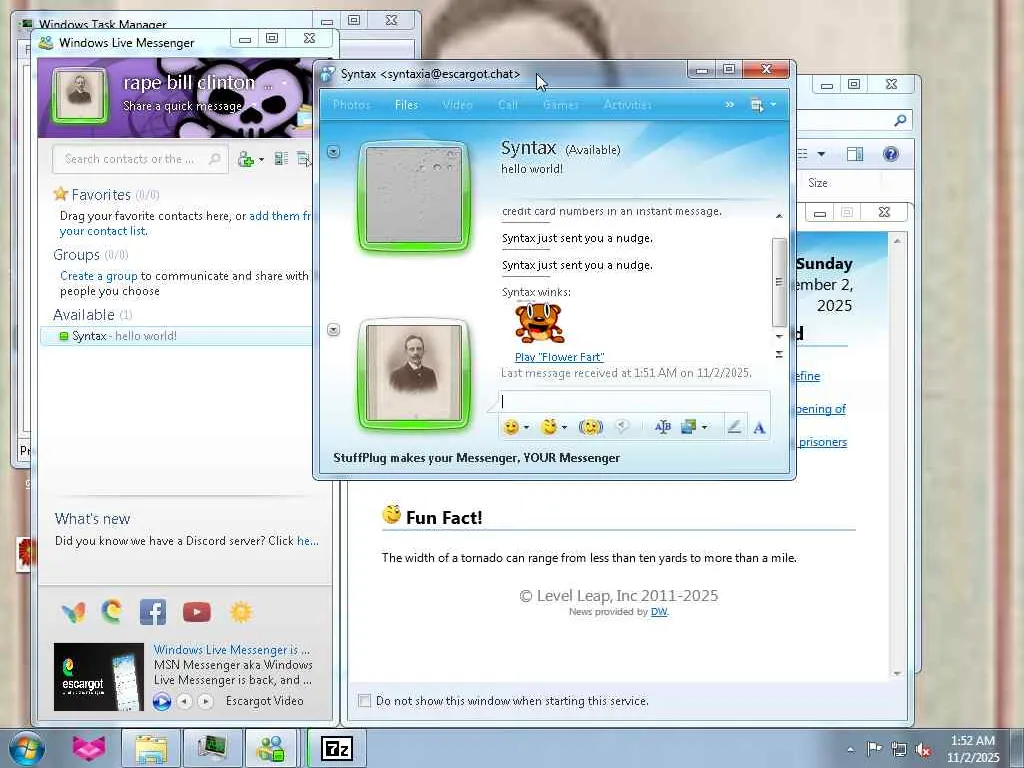Expand wink dropdown arrow

564,428
